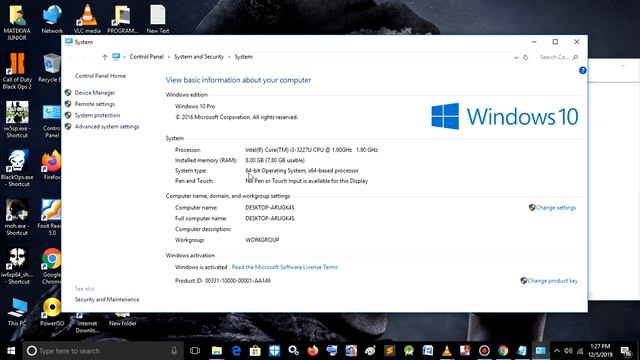Click the microphone icon in taskbar search

(174, 351)
